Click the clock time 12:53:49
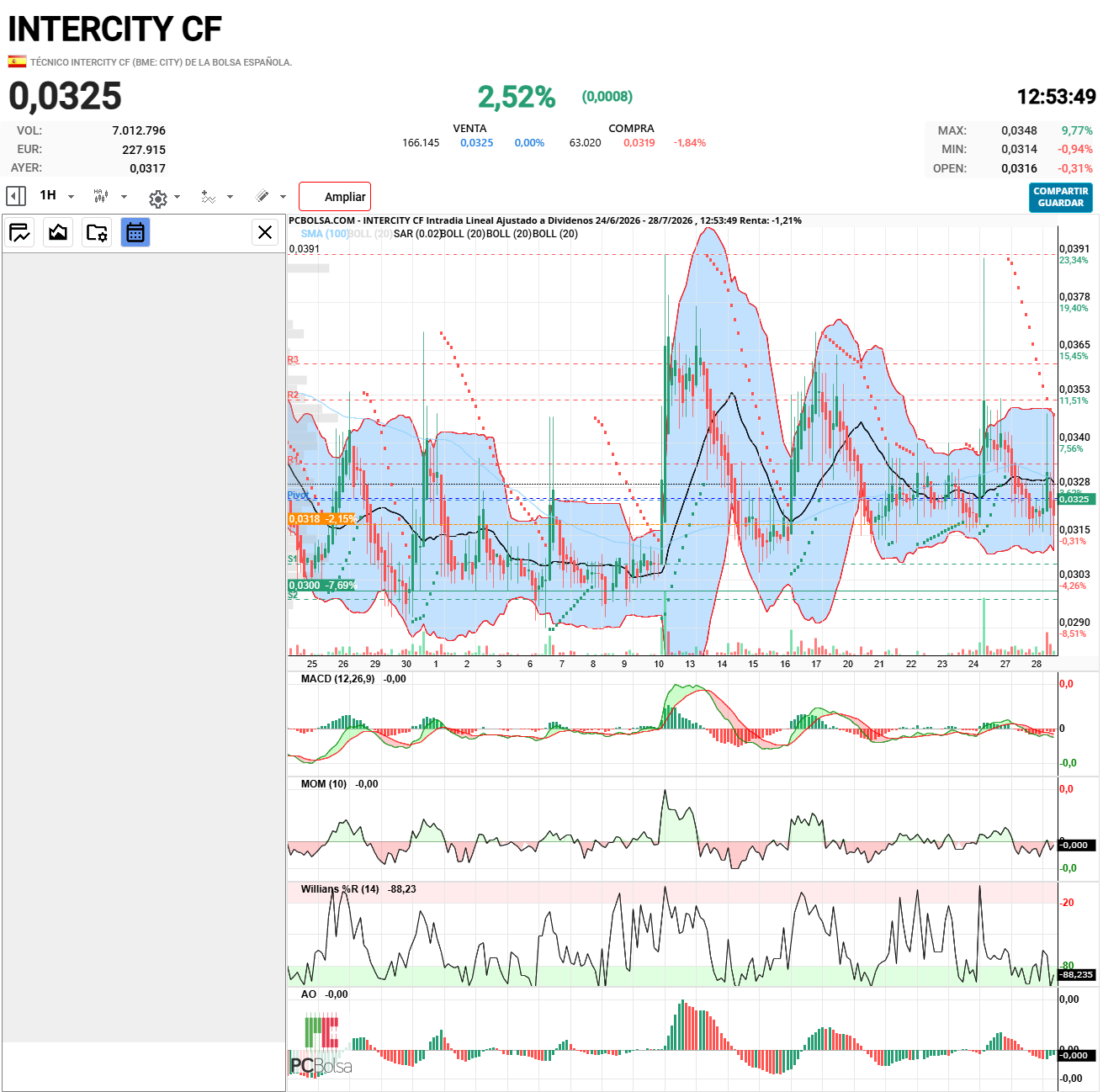Viewport: 1103px width, 1092px height. point(1057,97)
